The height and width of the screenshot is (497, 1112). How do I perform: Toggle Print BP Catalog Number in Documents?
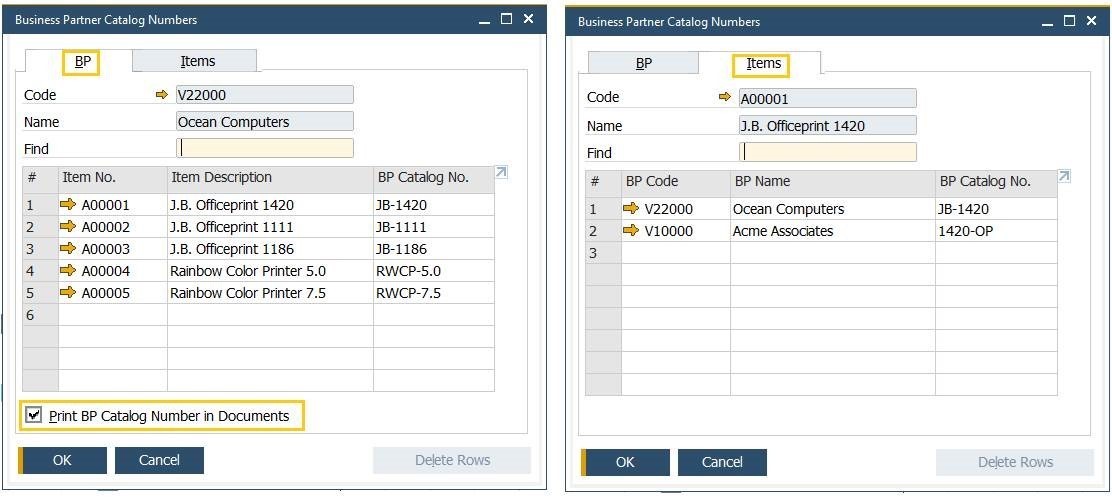[x=35, y=416]
